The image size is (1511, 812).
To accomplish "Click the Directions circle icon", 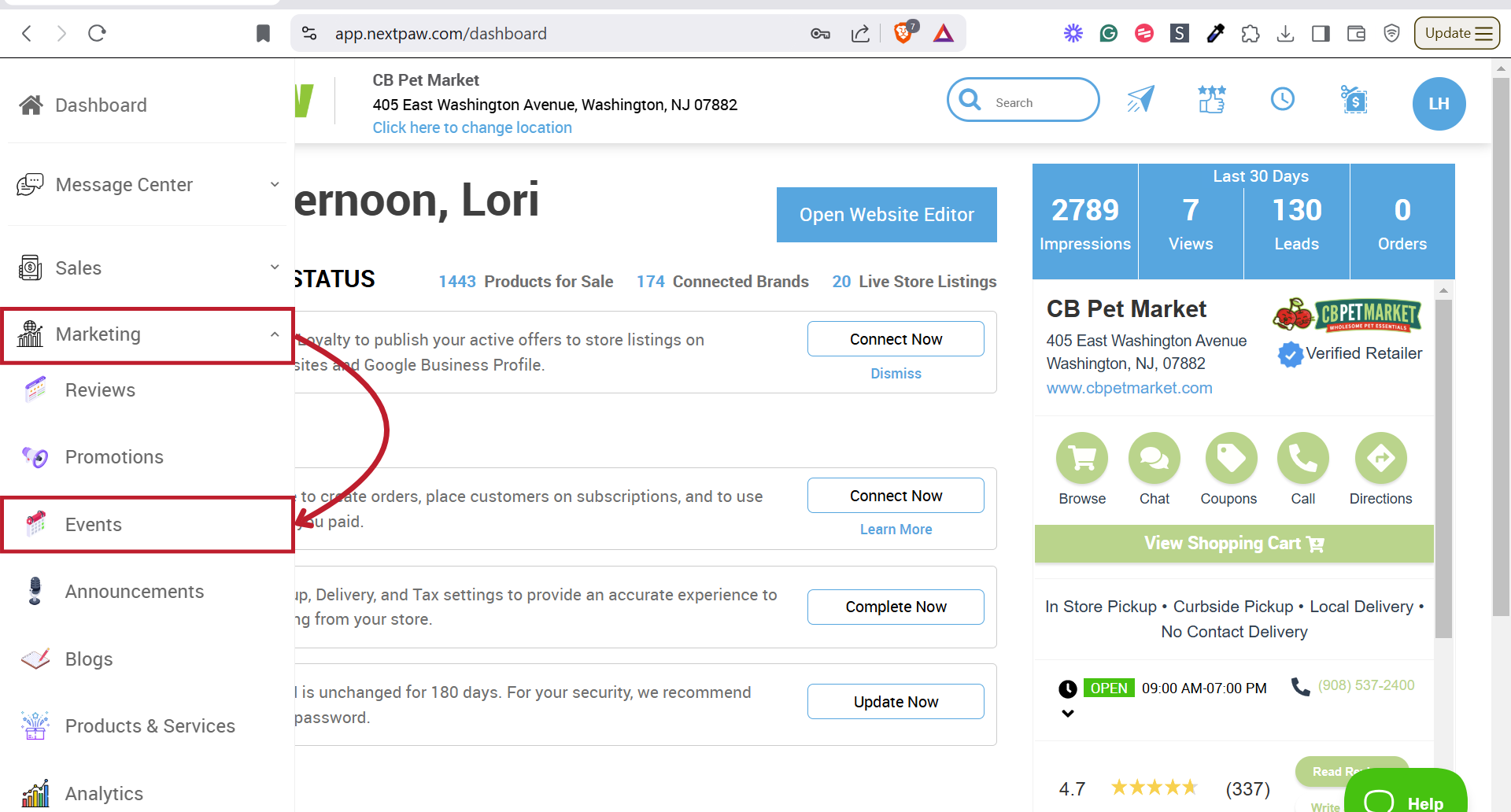I will coord(1381,458).
